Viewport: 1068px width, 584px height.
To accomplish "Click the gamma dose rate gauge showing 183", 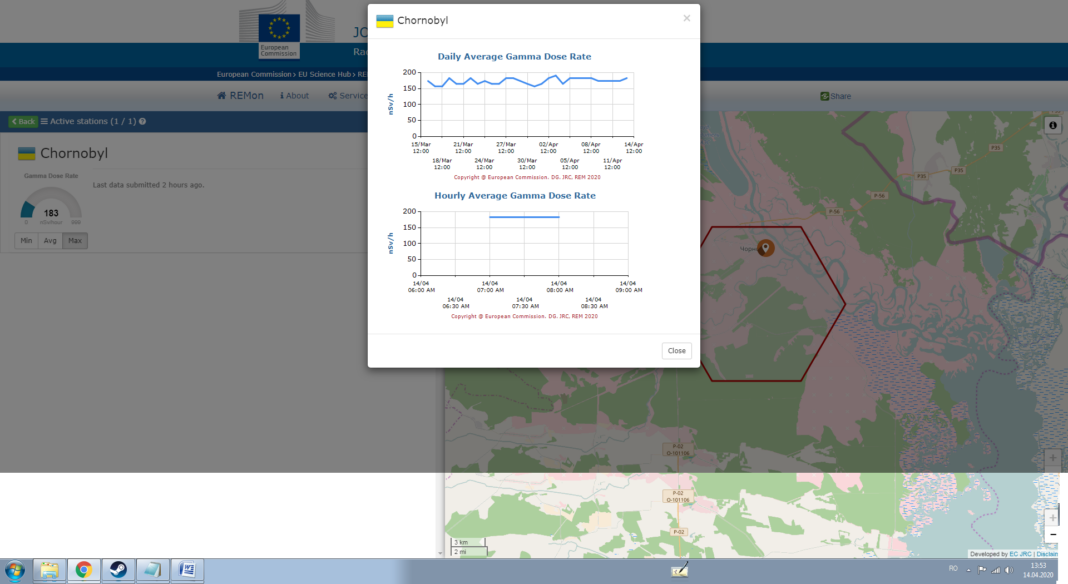I will coord(51,204).
